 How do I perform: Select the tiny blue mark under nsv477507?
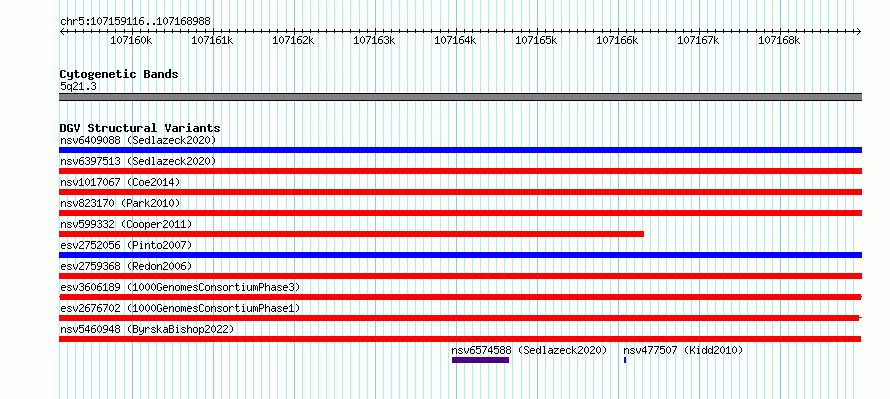pos(625,360)
